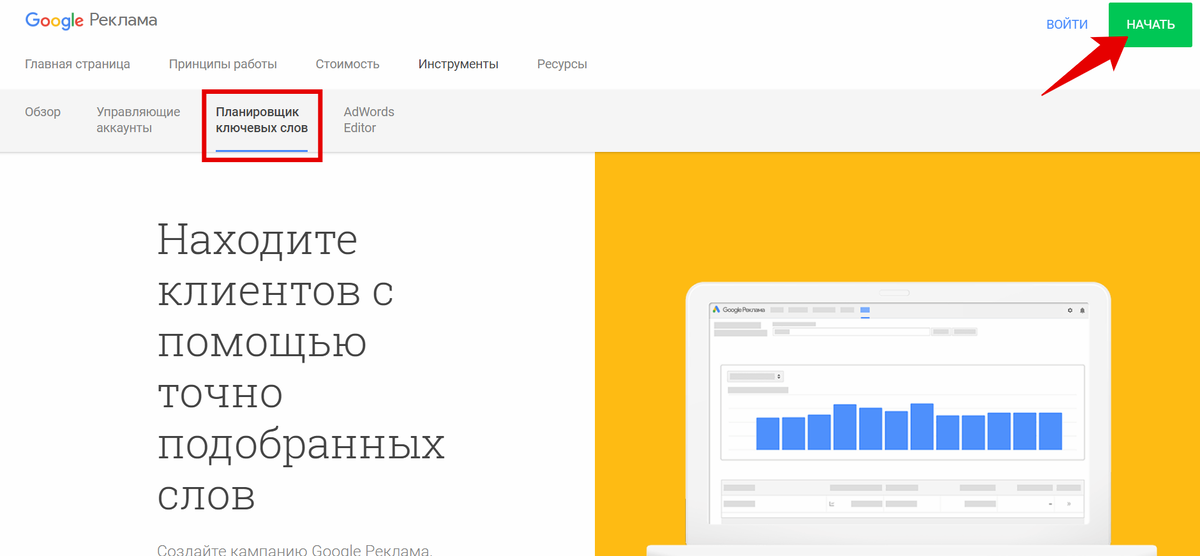This screenshot has width=1200, height=556.
Task: Switch to the Обзор tab
Action: click(43, 112)
